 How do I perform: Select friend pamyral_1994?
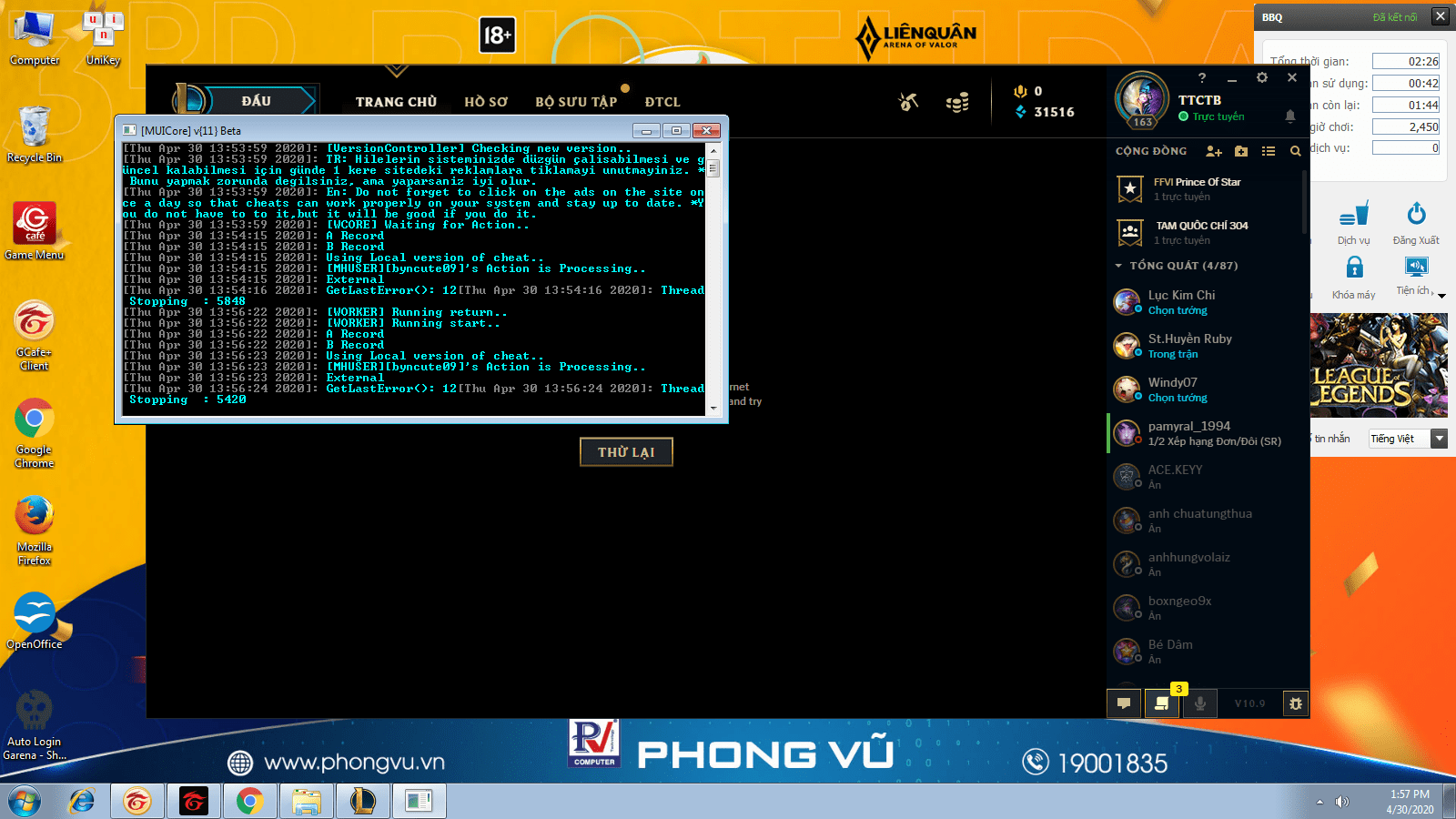coord(1206,433)
